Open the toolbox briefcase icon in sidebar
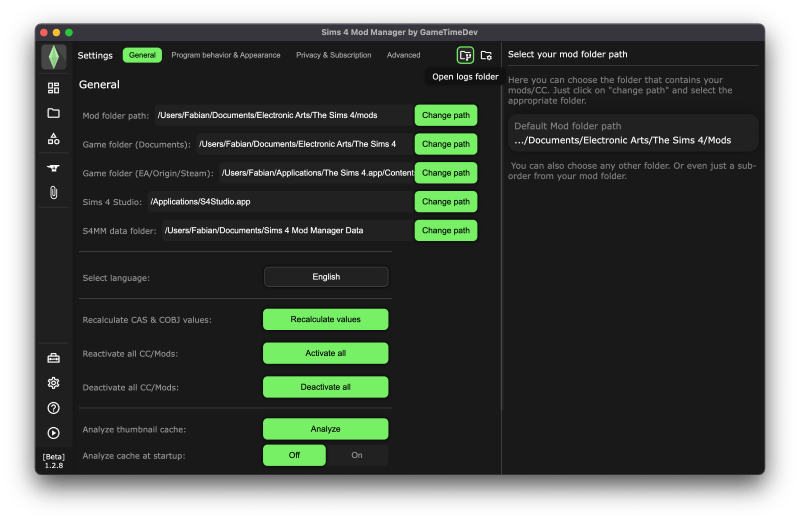This screenshot has width=800, height=521. (54, 358)
